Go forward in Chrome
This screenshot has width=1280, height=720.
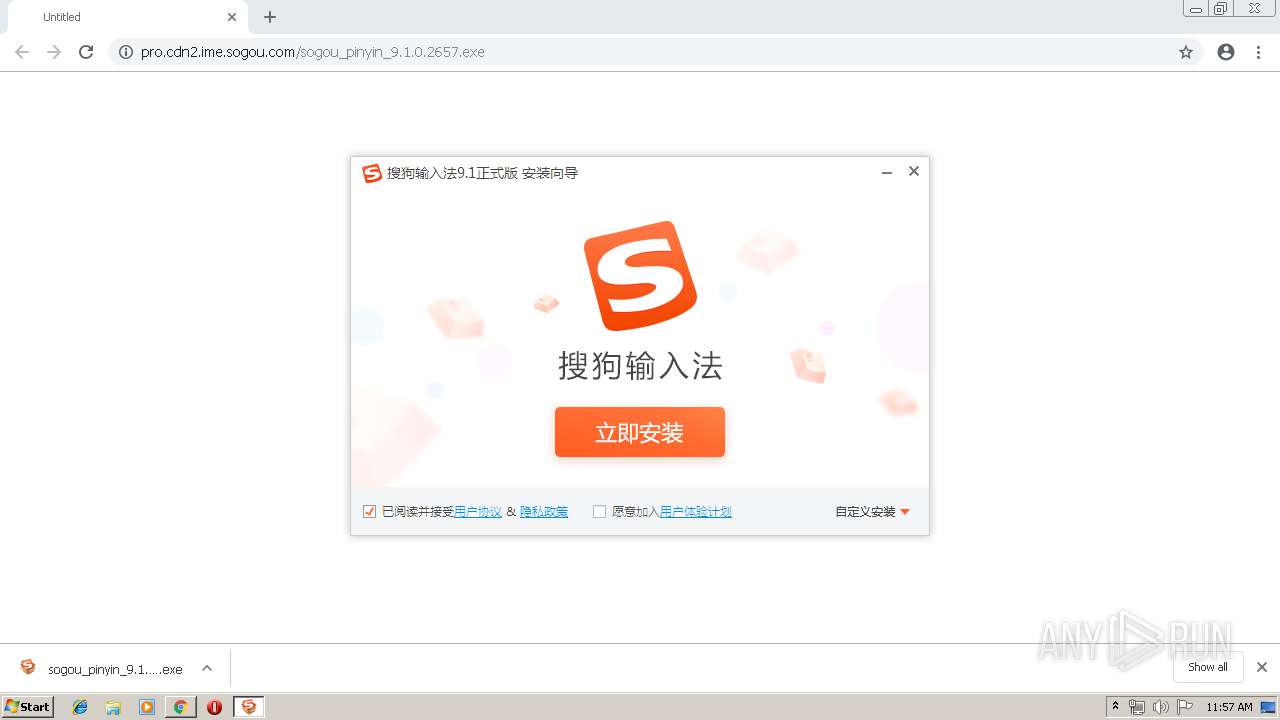(54, 52)
